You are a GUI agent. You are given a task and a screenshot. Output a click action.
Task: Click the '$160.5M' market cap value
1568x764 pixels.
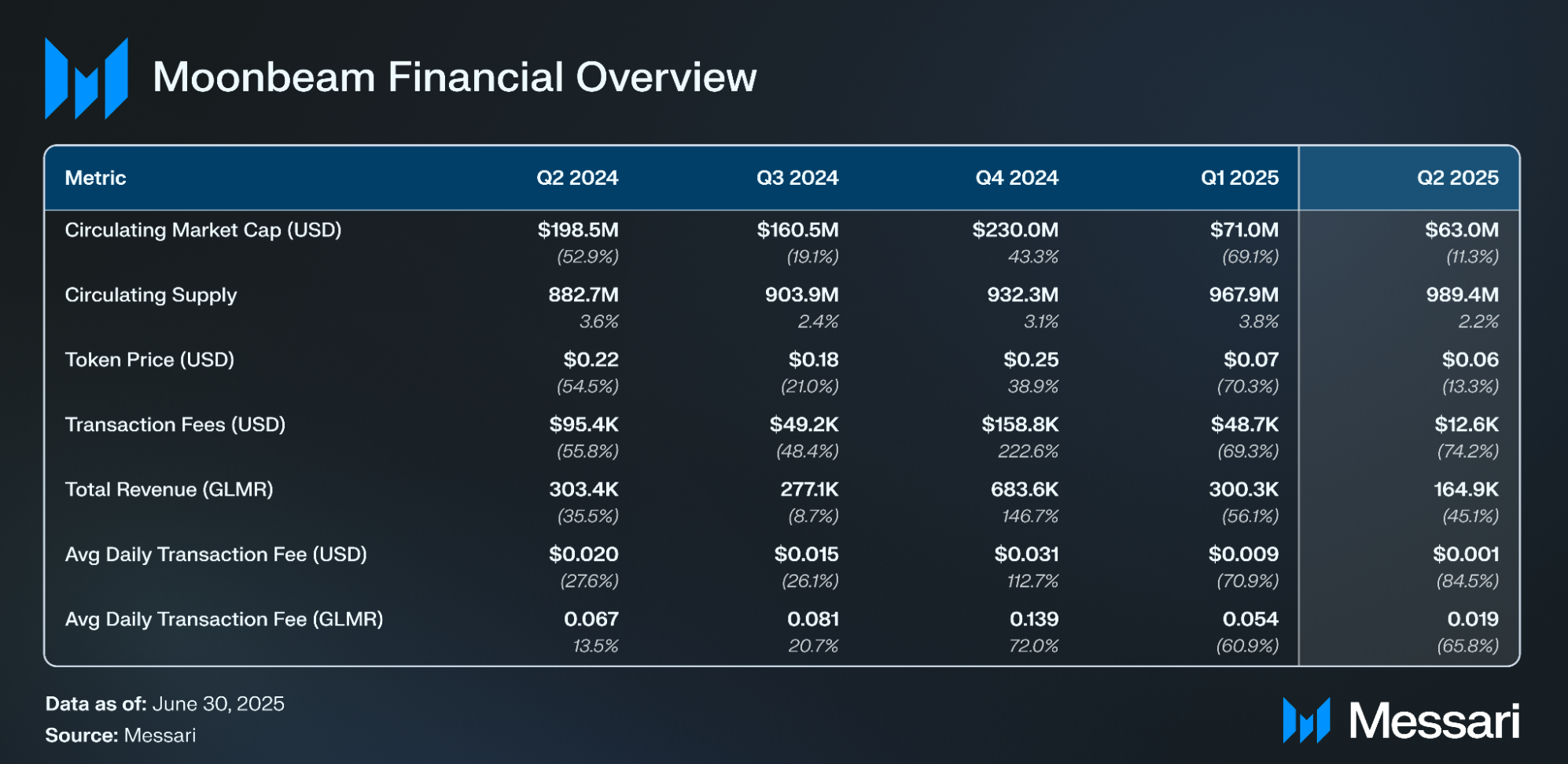[x=797, y=230]
